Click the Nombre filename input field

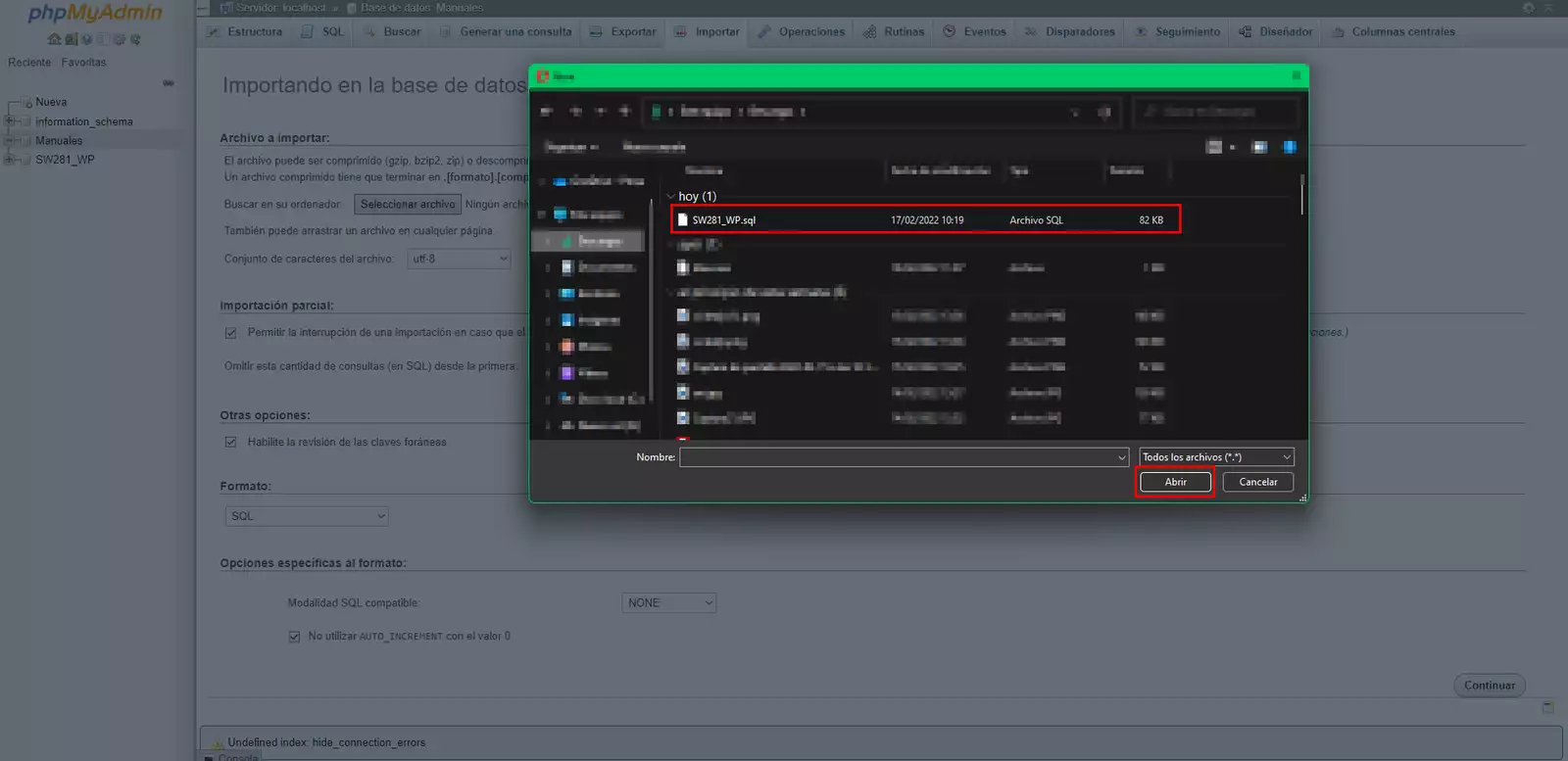point(897,457)
